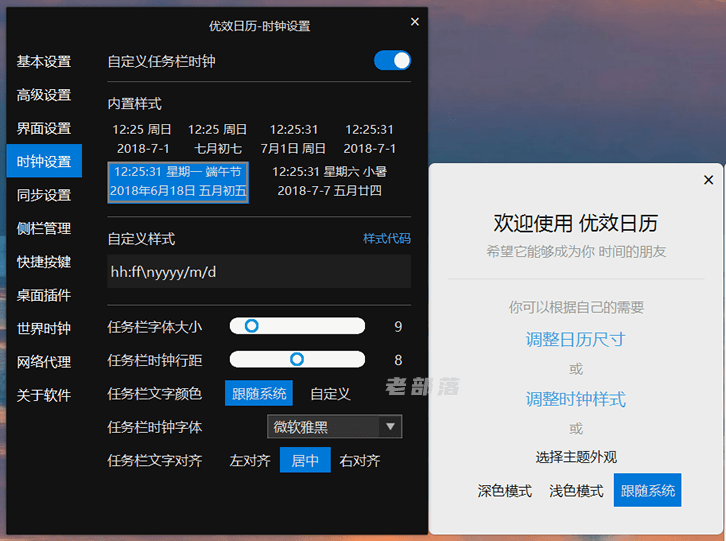Viewport: 726px width, 541px height.
Task: Click the 任务栏字体大小 slider handle
Action: pyautogui.click(x=251, y=326)
